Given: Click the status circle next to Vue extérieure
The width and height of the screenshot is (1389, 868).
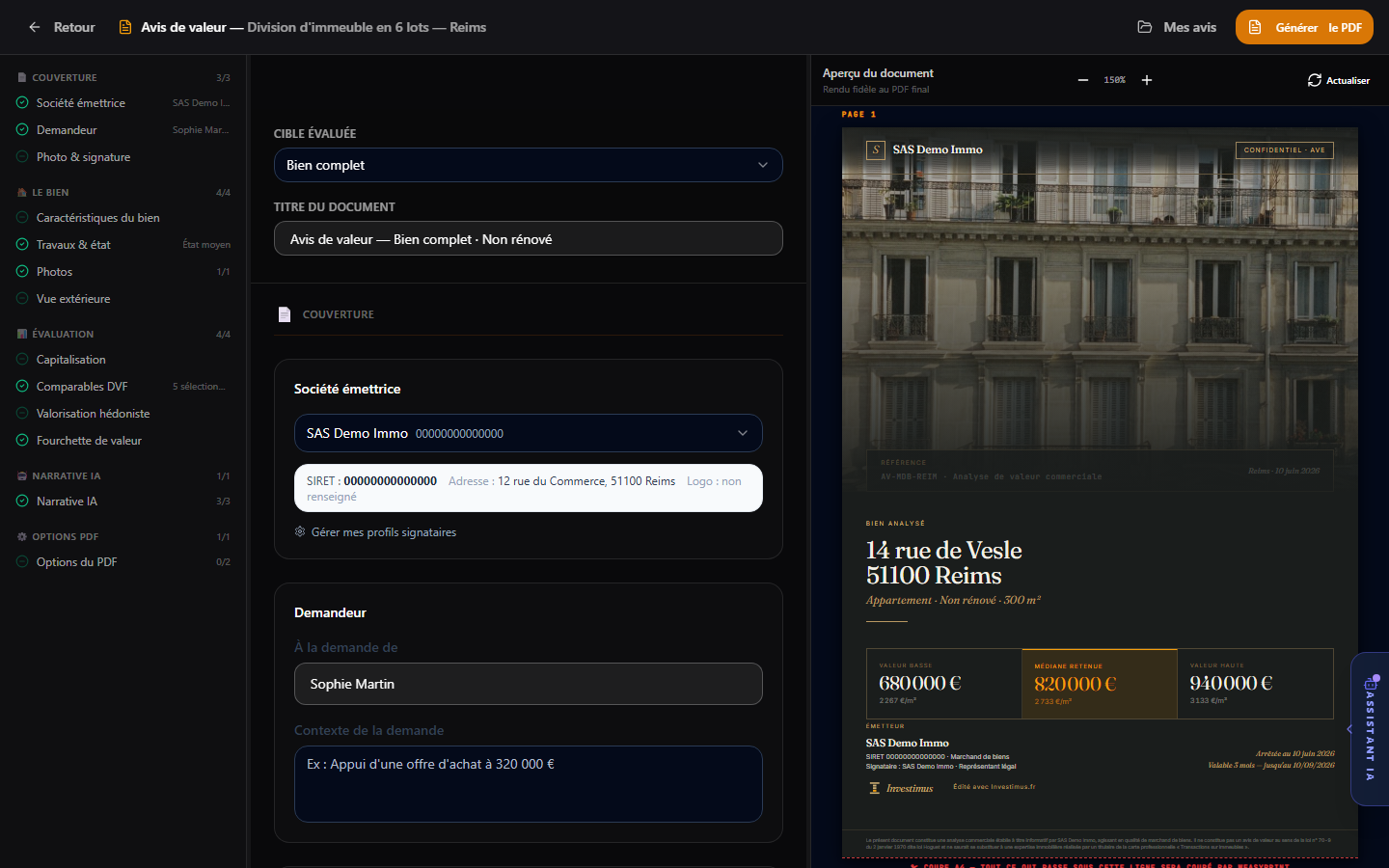Looking at the screenshot, I should pyautogui.click(x=22, y=299).
